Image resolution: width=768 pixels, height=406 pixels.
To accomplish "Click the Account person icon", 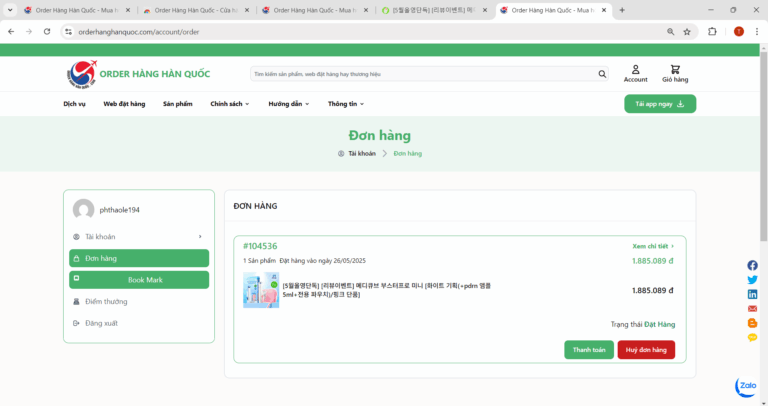I will [x=635, y=70].
